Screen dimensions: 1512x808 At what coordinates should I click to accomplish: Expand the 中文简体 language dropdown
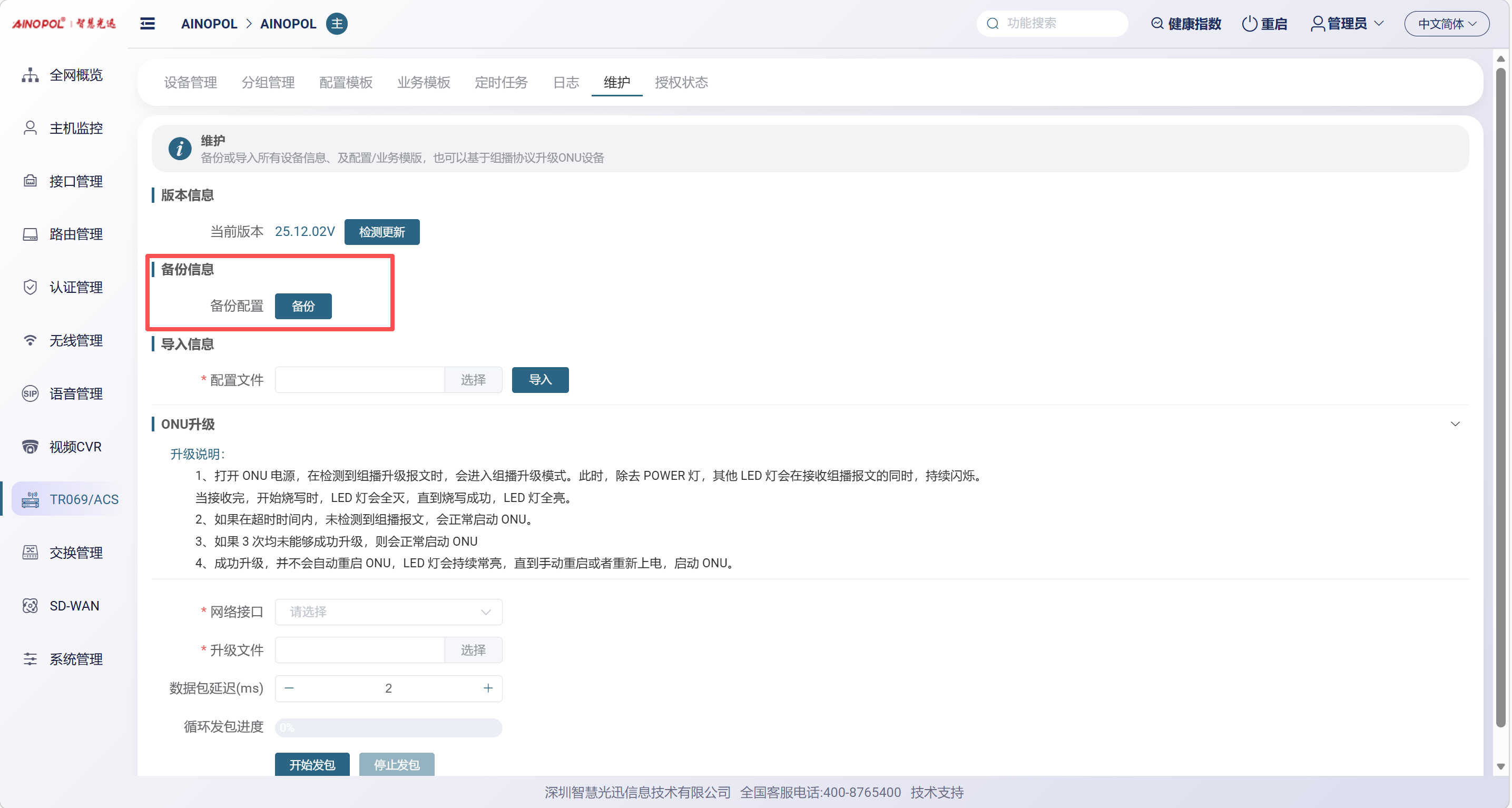tap(1446, 24)
